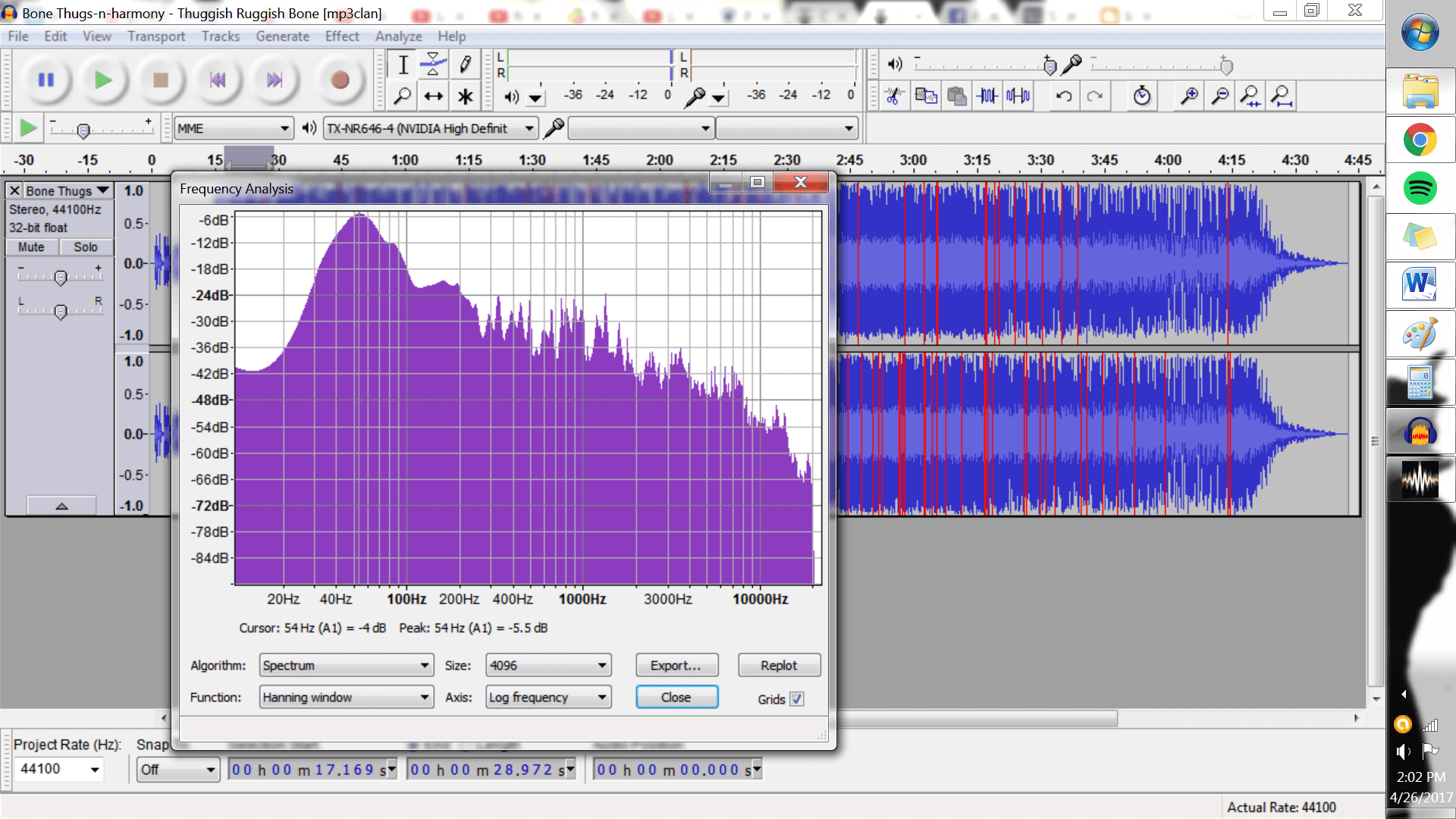
Task: Open Microsoft Word from the taskbar
Action: (1420, 285)
